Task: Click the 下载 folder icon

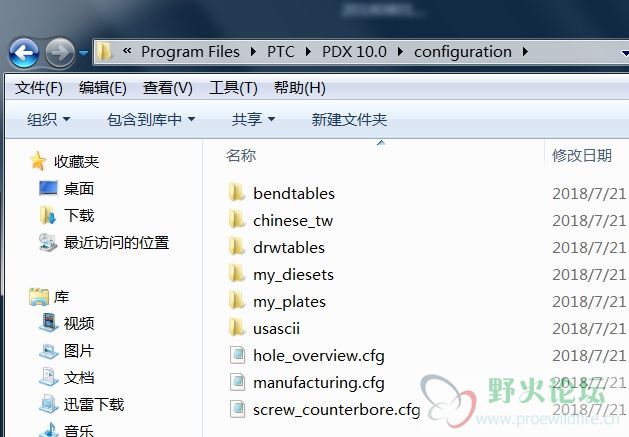Action: coord(48,215)
